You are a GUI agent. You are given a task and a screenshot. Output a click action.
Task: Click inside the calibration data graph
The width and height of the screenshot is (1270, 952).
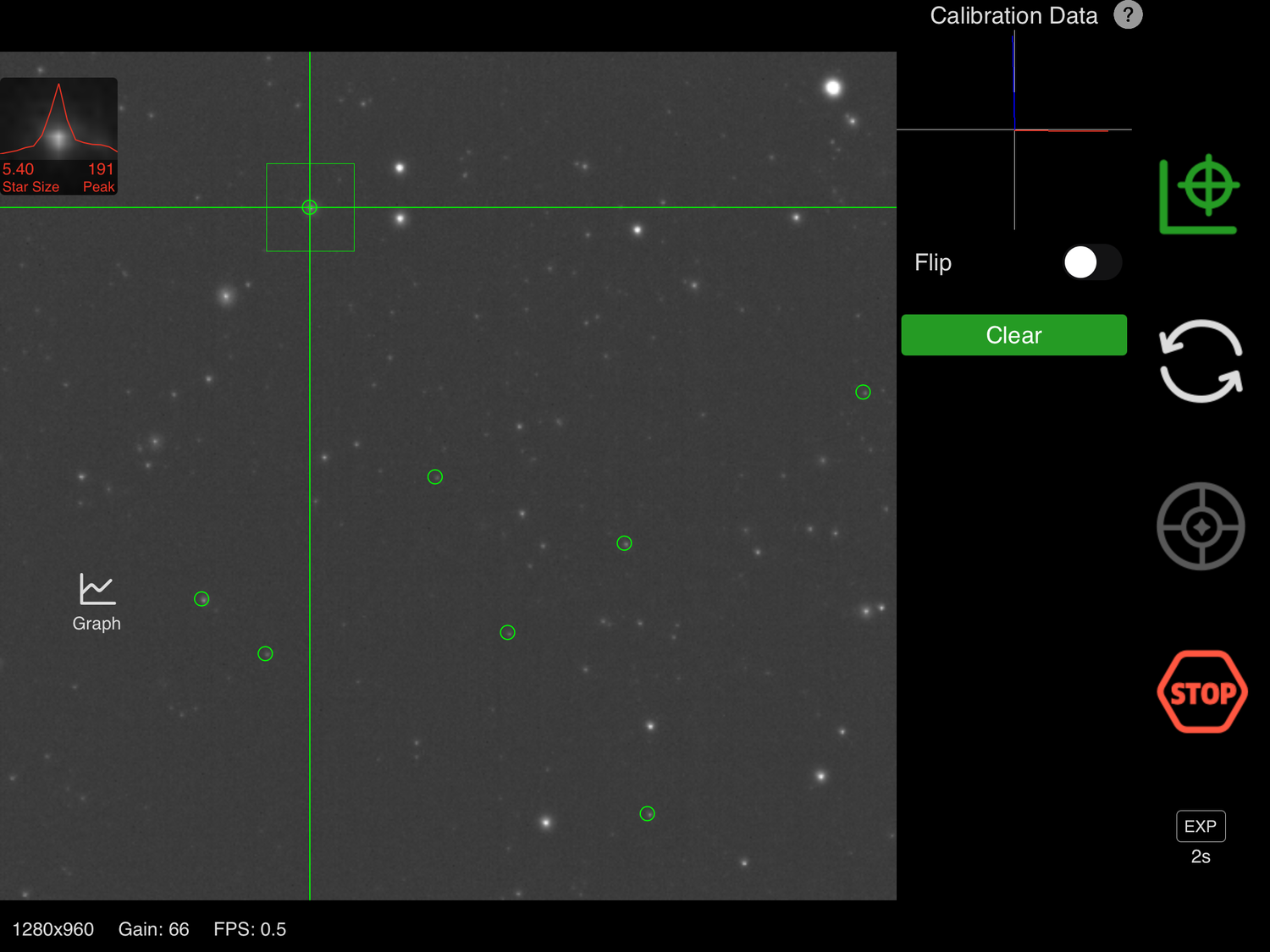coord(1013,129)
